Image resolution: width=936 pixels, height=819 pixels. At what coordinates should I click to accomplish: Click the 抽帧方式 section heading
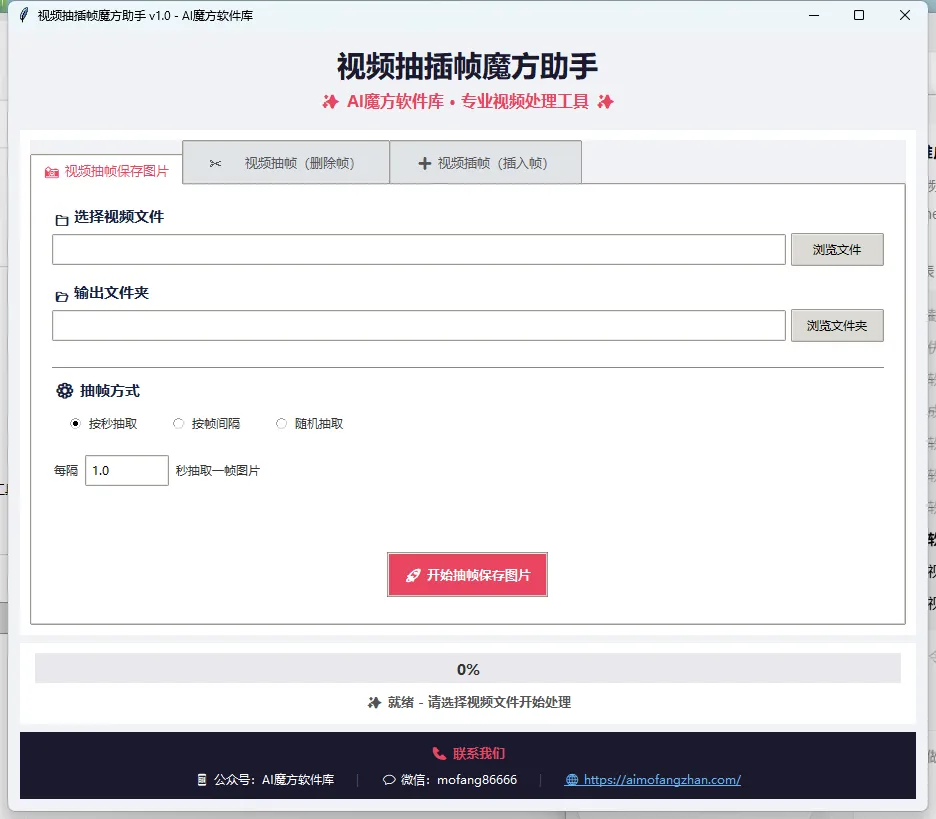point(110,391)
